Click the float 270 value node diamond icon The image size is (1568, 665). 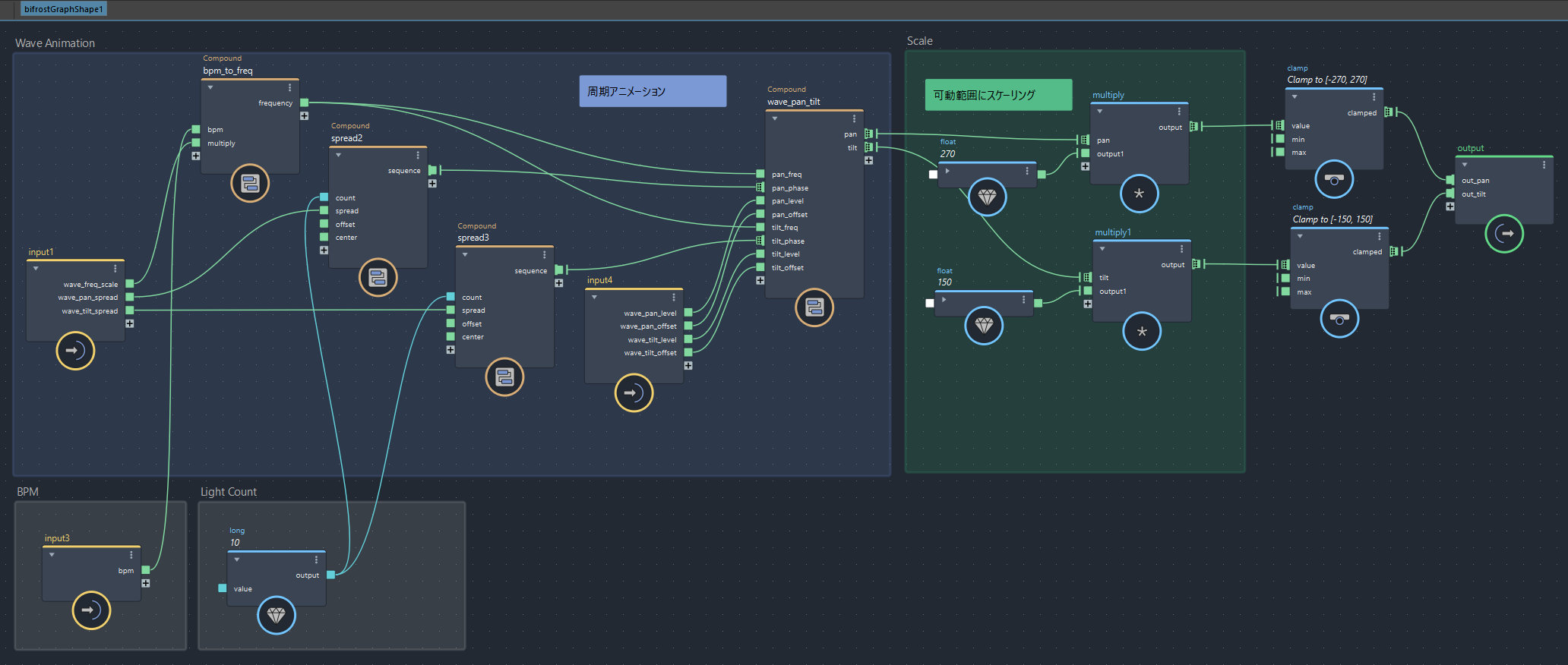[x=988, y=197]
